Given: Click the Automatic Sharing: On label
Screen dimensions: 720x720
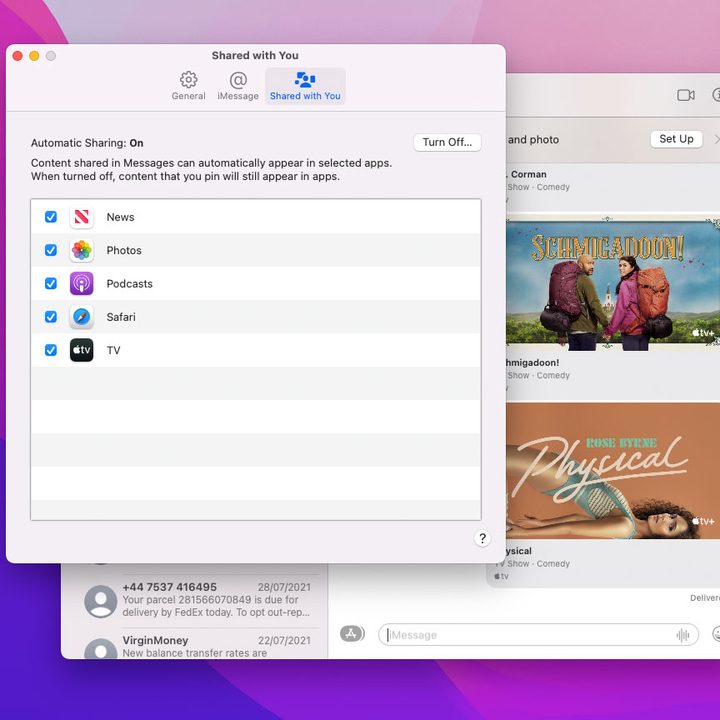Looking at the screenshot, I should click(87, 143).
